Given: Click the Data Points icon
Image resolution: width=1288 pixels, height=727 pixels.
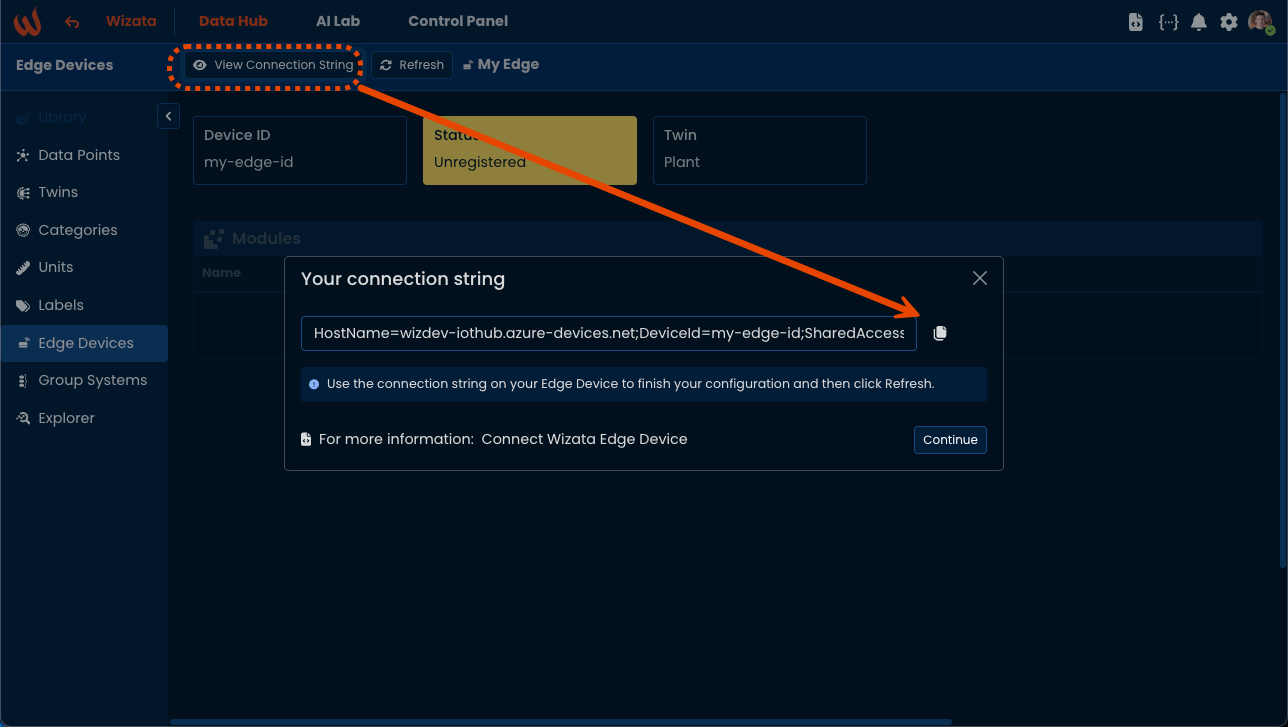Looking at the screenshot, I should [23, 155].
